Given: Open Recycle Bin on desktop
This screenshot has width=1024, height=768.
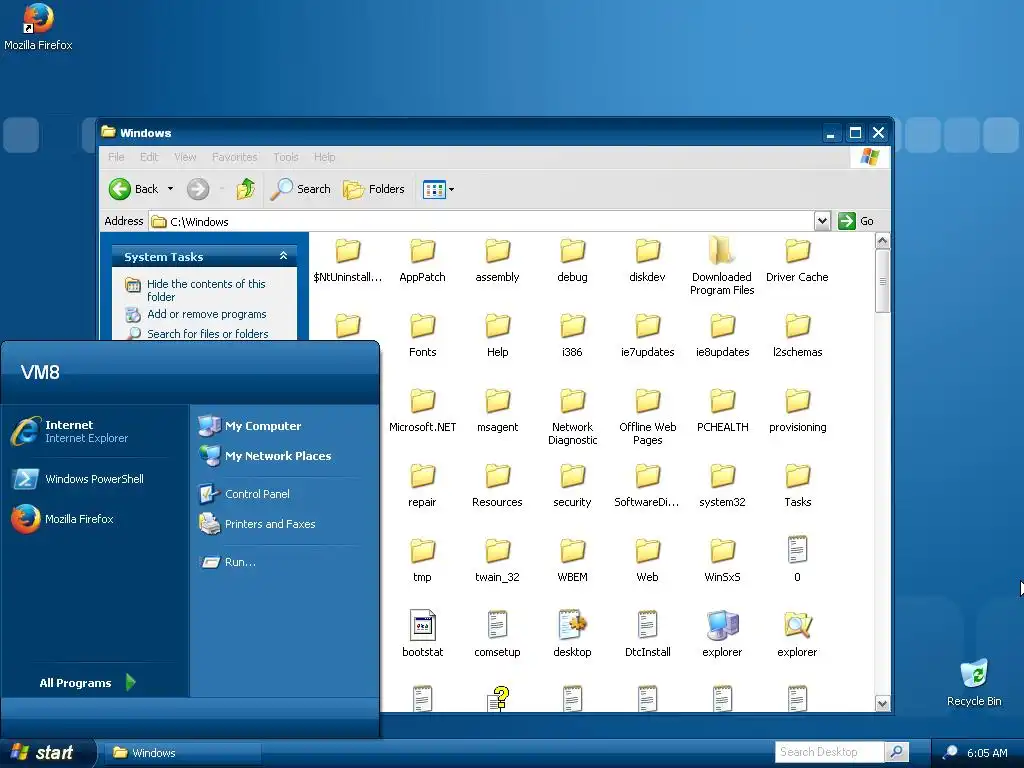Looking at the screenshot, I should 974,682.
